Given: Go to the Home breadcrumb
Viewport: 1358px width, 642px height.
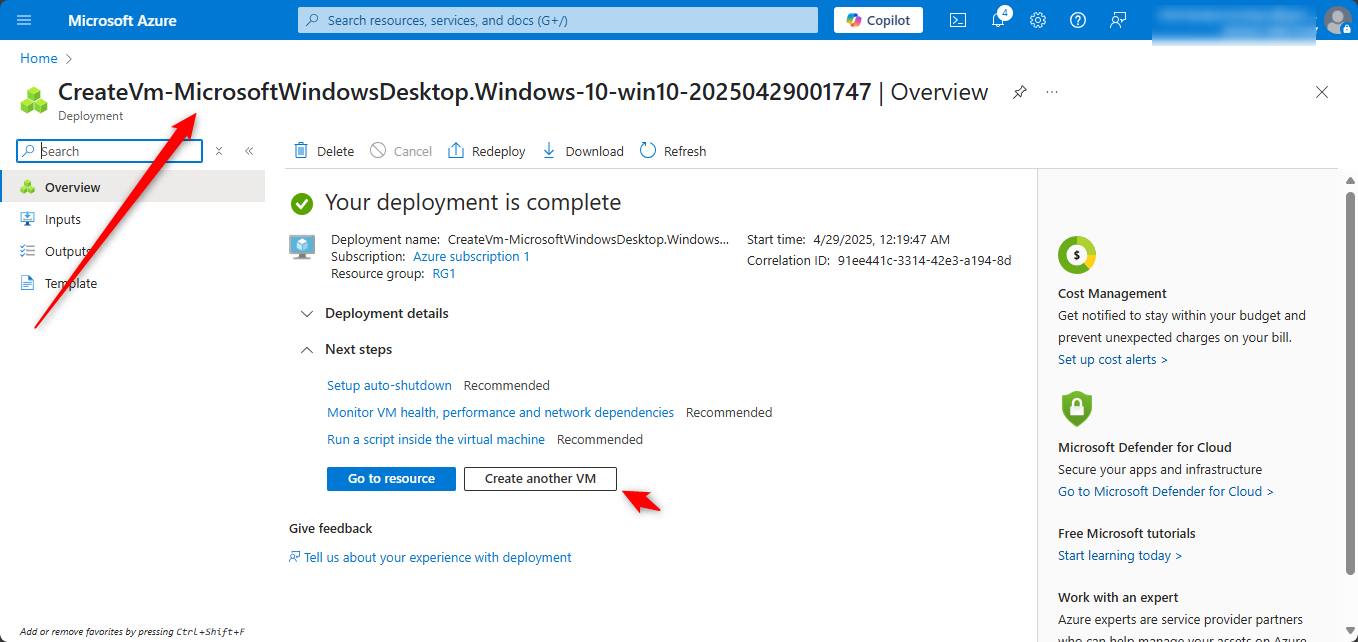Looking at the screenshot, I should coord(39,59).
